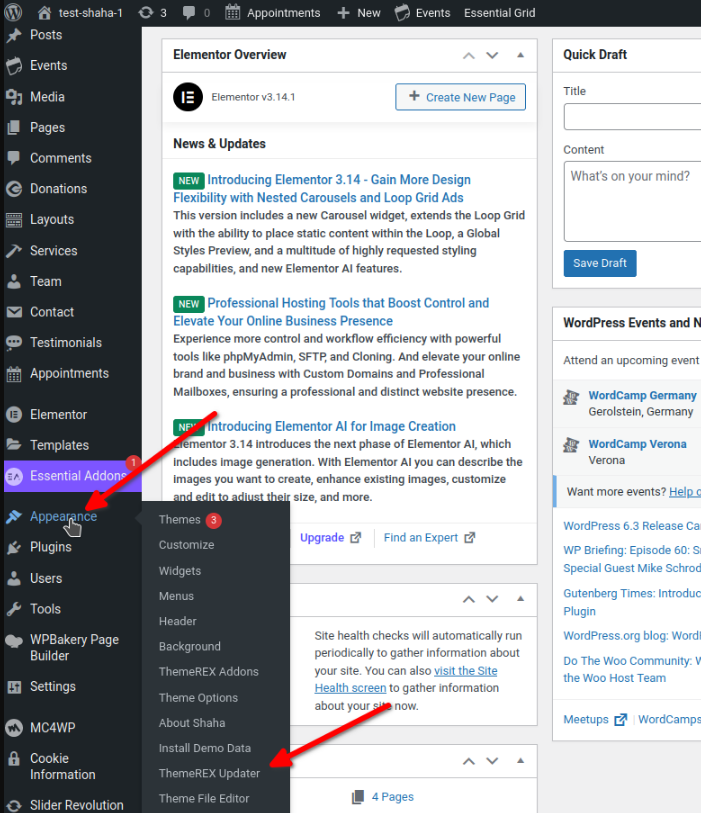Move the 4 Pages panel up
This screenshot has width=701, height=813.
[469, 761]
